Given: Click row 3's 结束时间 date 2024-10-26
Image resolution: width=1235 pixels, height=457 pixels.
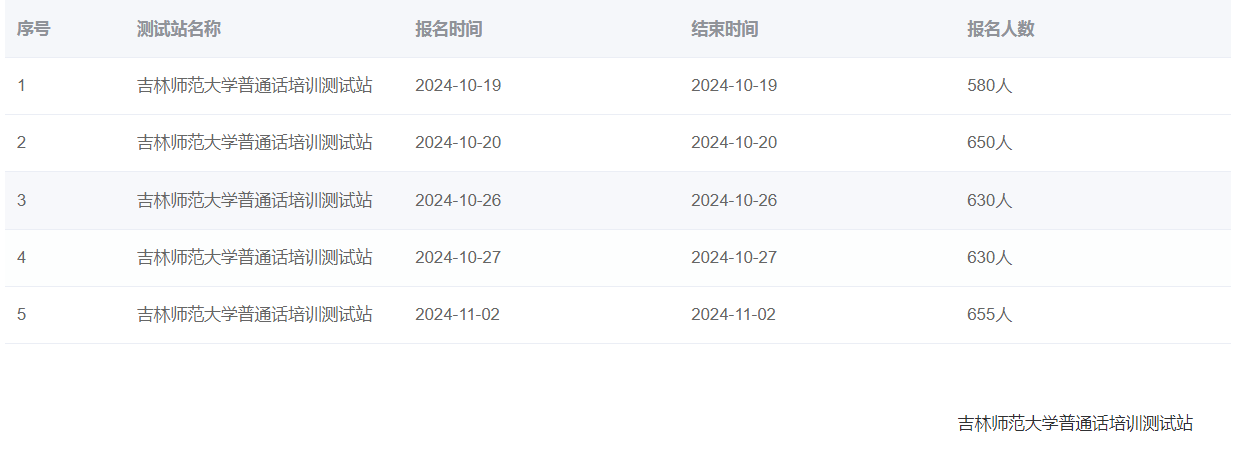Looking at the screenshot, I should tap(733, 200).
